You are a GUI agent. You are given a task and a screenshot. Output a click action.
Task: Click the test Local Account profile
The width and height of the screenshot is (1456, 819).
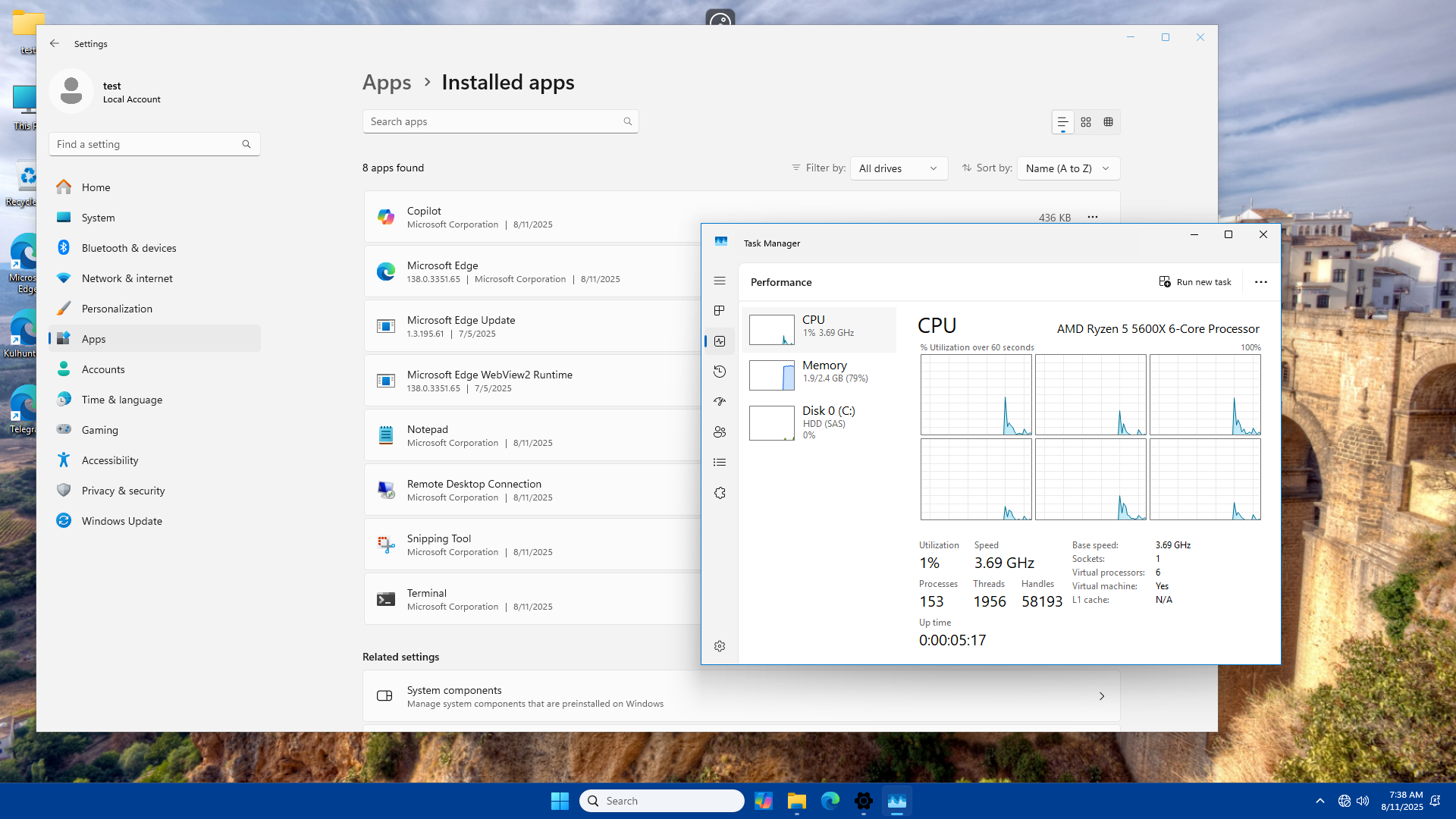pos(106,91)
